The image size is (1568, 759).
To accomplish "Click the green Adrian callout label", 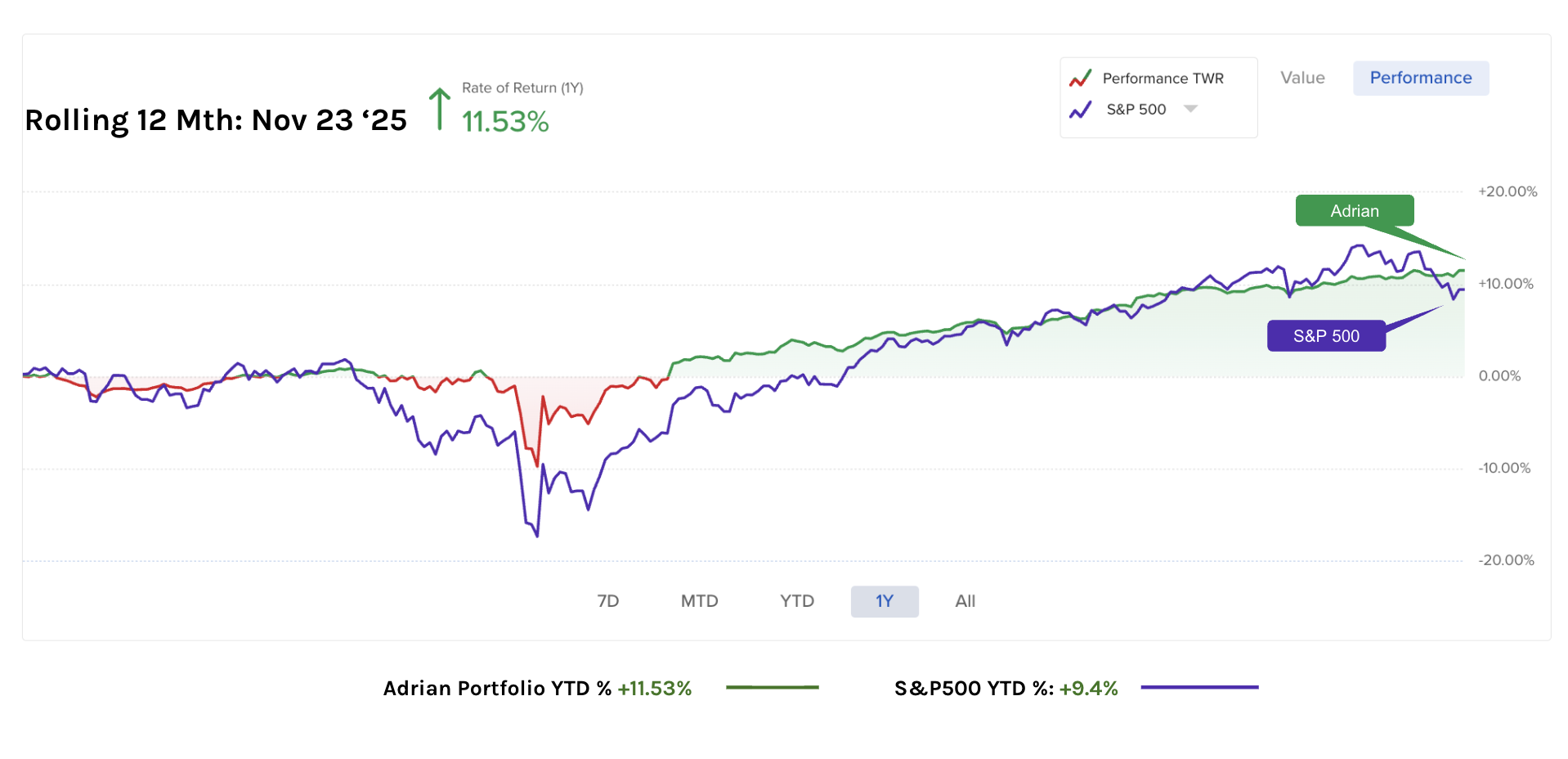I will click(1354, 211).
